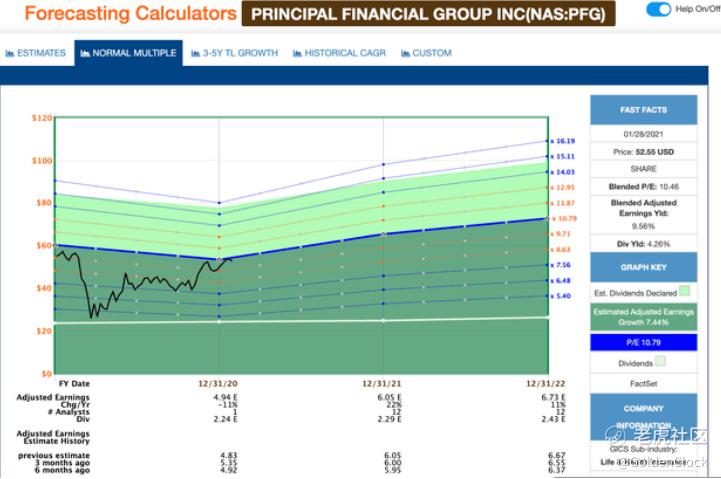Click the x 10.79 multiple label
The image size is (721, 479).
coord(564,218)
